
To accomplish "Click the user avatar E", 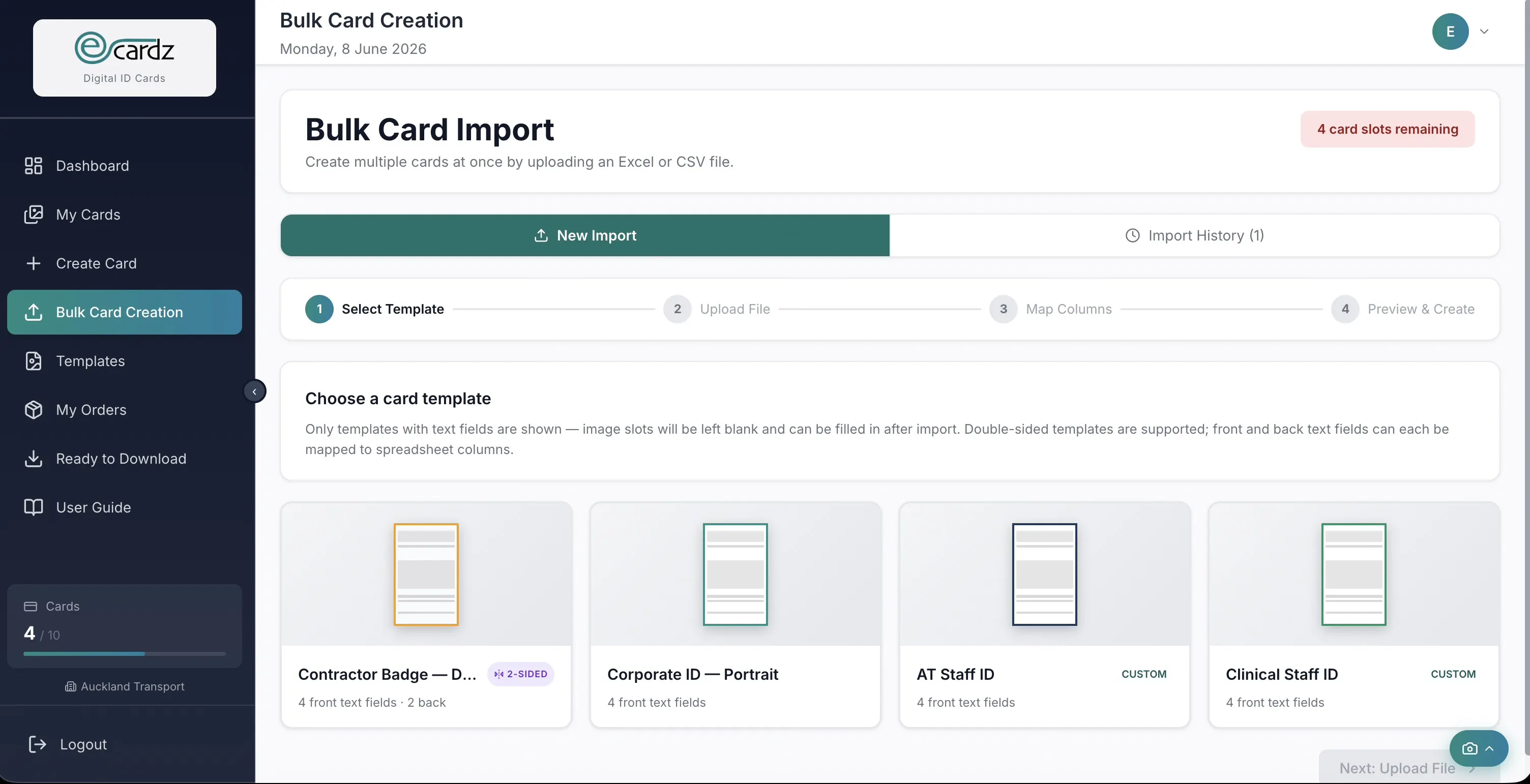I will click(x=1451, y=32).
